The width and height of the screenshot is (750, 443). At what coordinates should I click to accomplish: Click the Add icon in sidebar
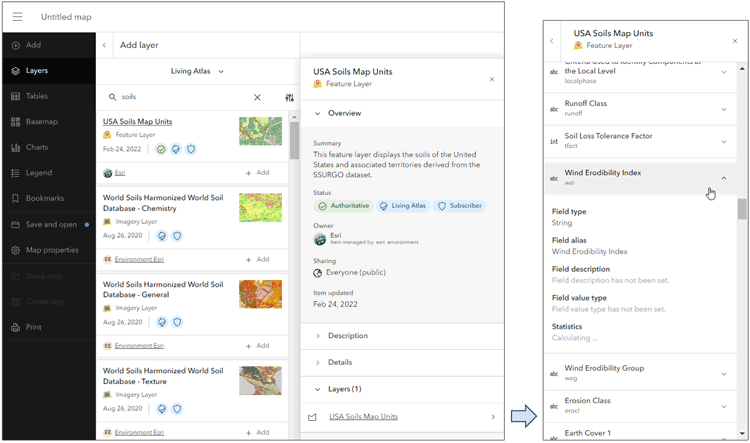pyautogui.click(x=16, y=45)
